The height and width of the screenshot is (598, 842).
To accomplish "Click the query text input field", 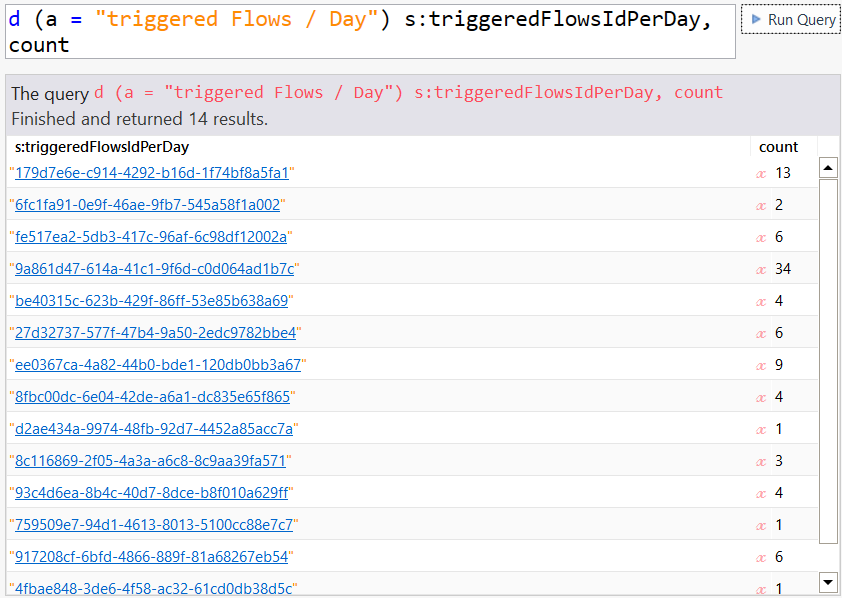I will point(370,32).
